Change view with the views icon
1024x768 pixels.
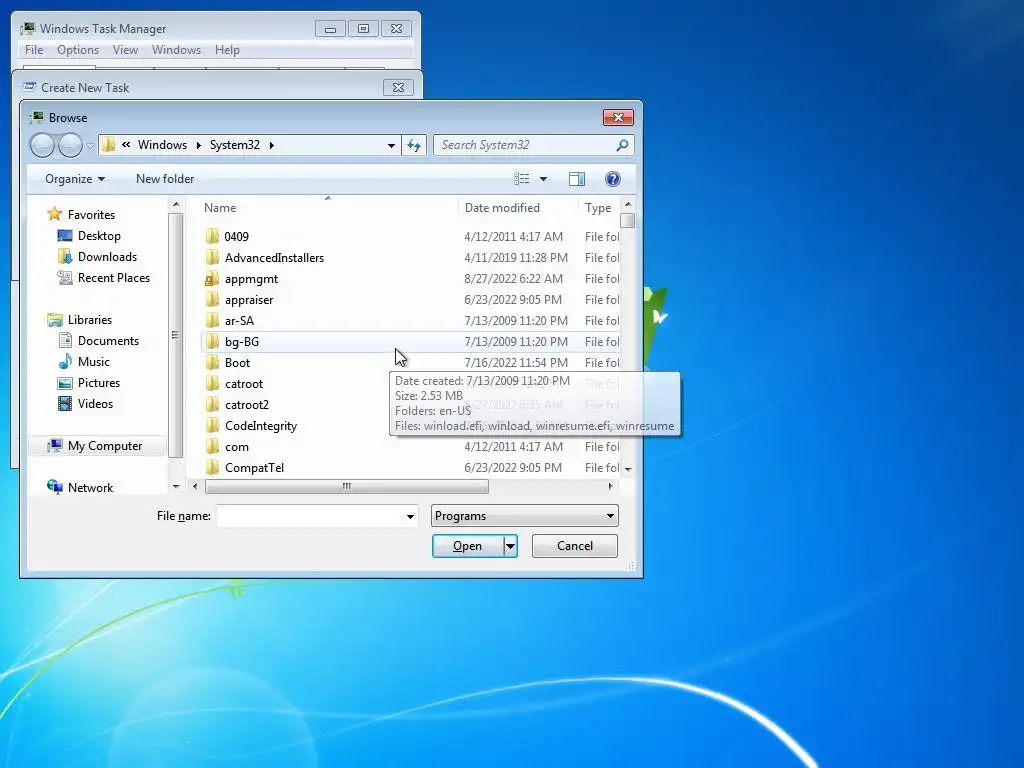(521, 179)
